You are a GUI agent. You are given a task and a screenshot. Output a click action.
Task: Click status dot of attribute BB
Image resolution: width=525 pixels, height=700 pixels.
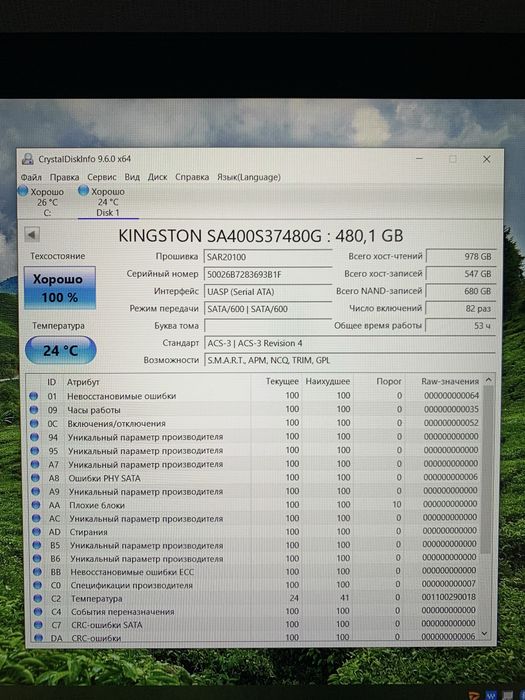click(38, 572)
